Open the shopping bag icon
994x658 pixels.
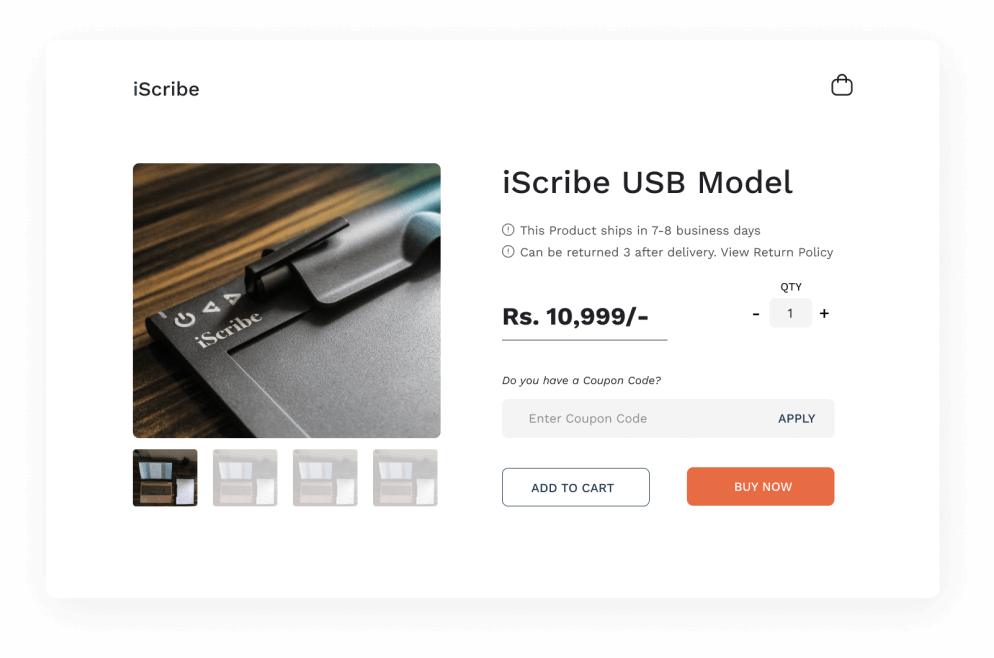(841, 85)
